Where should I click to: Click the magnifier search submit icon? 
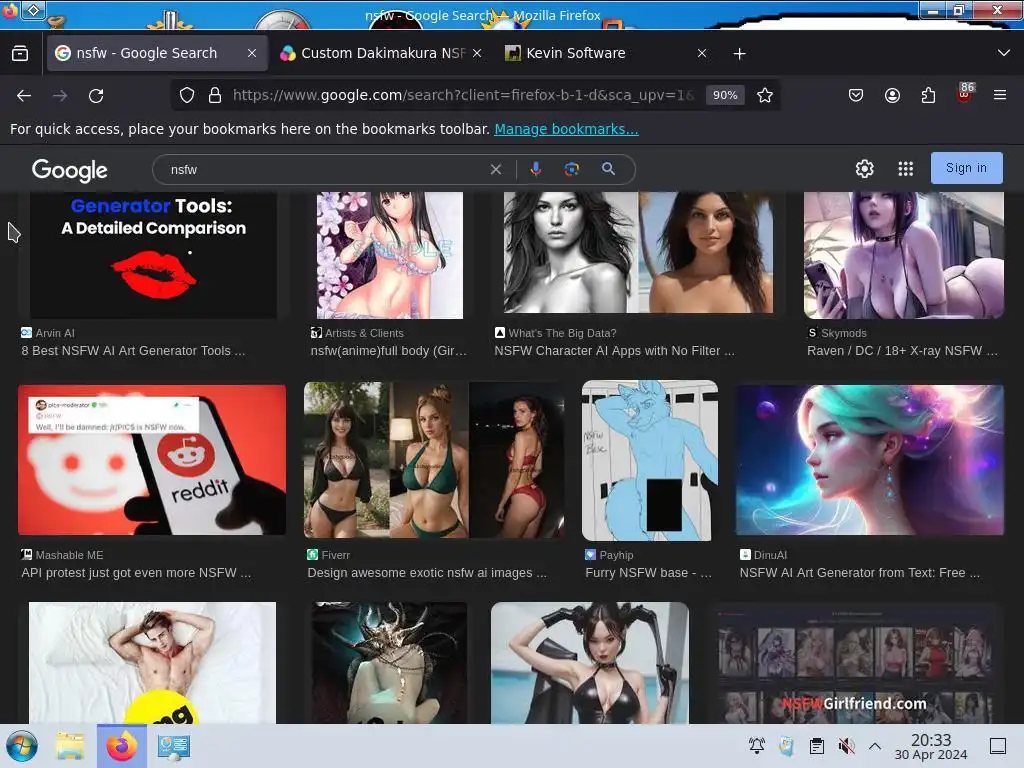pyautogui.click(x=608, y=169)
